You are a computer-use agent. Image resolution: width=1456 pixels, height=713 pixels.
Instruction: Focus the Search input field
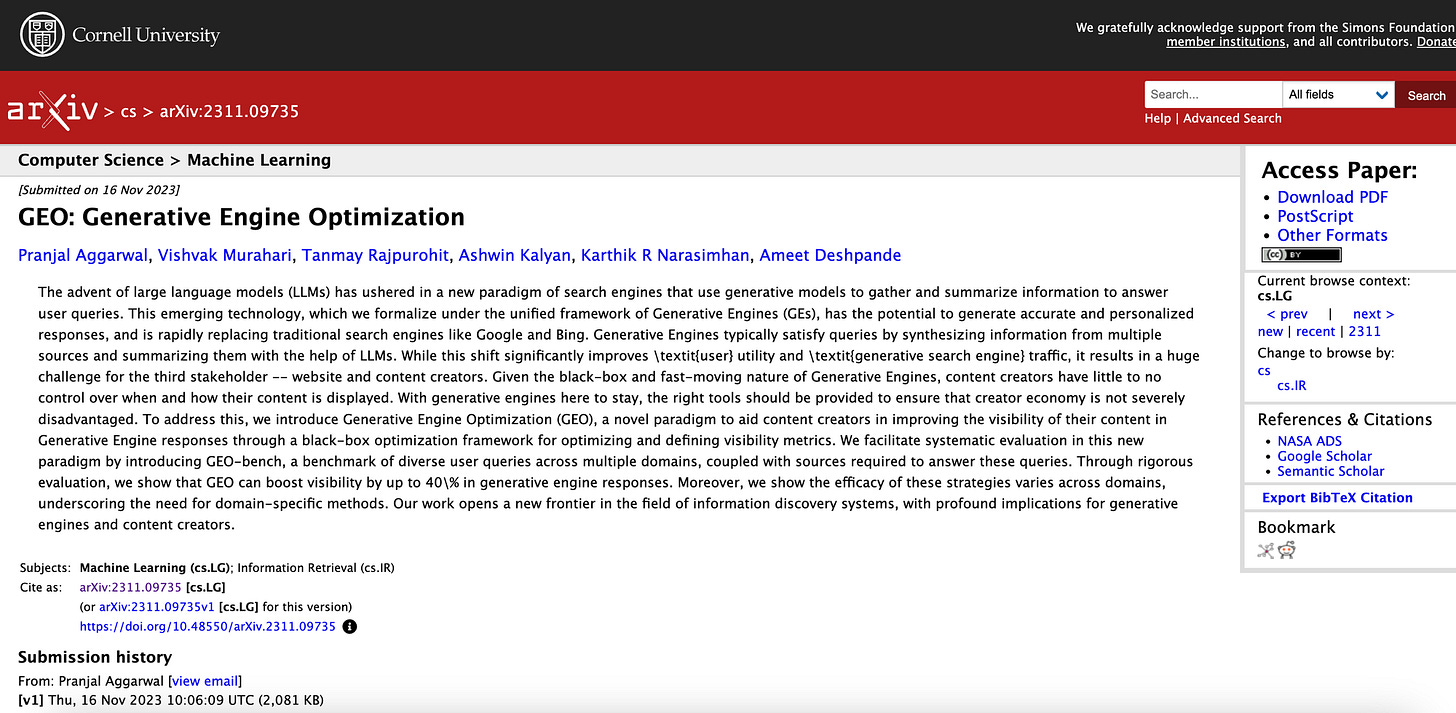[1213, 95]
